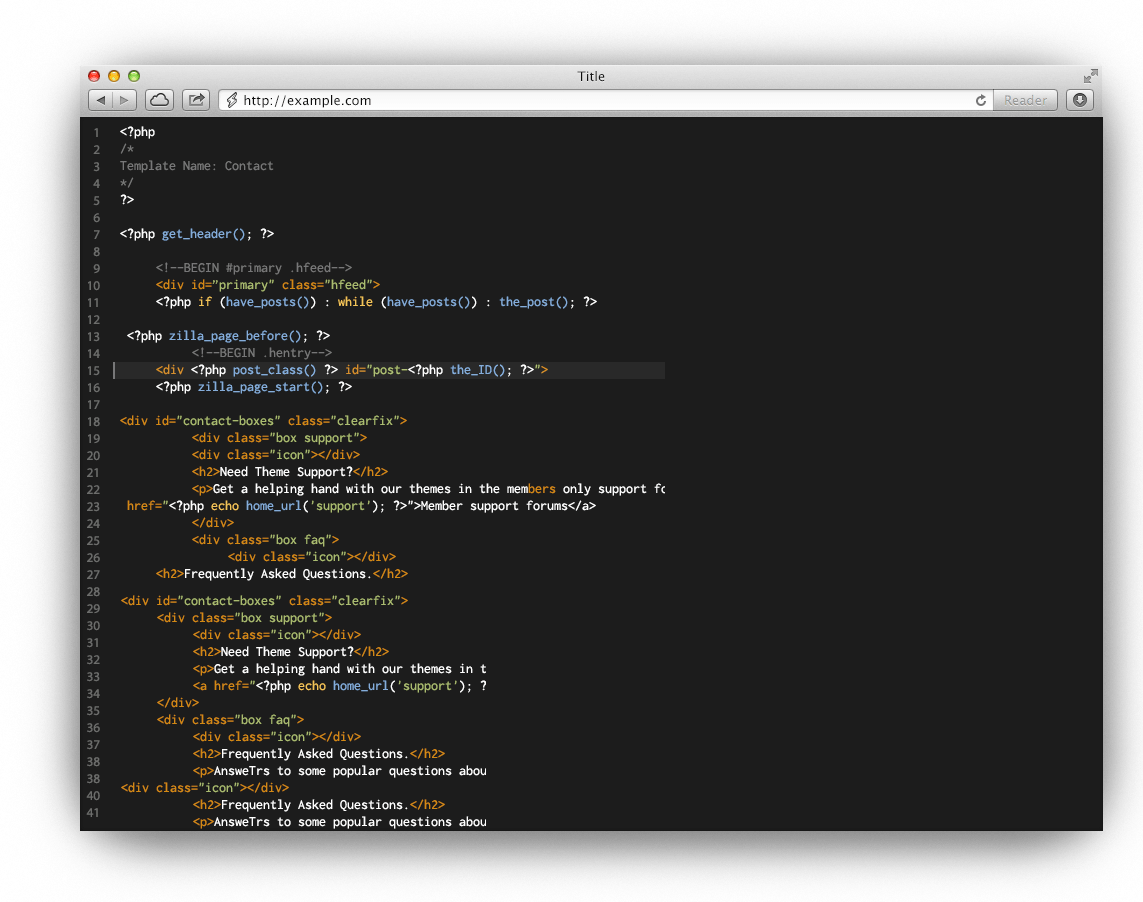Screen dimensions: 1143x902
Task: Click the green zoom window button
Action: click(134, 76)
